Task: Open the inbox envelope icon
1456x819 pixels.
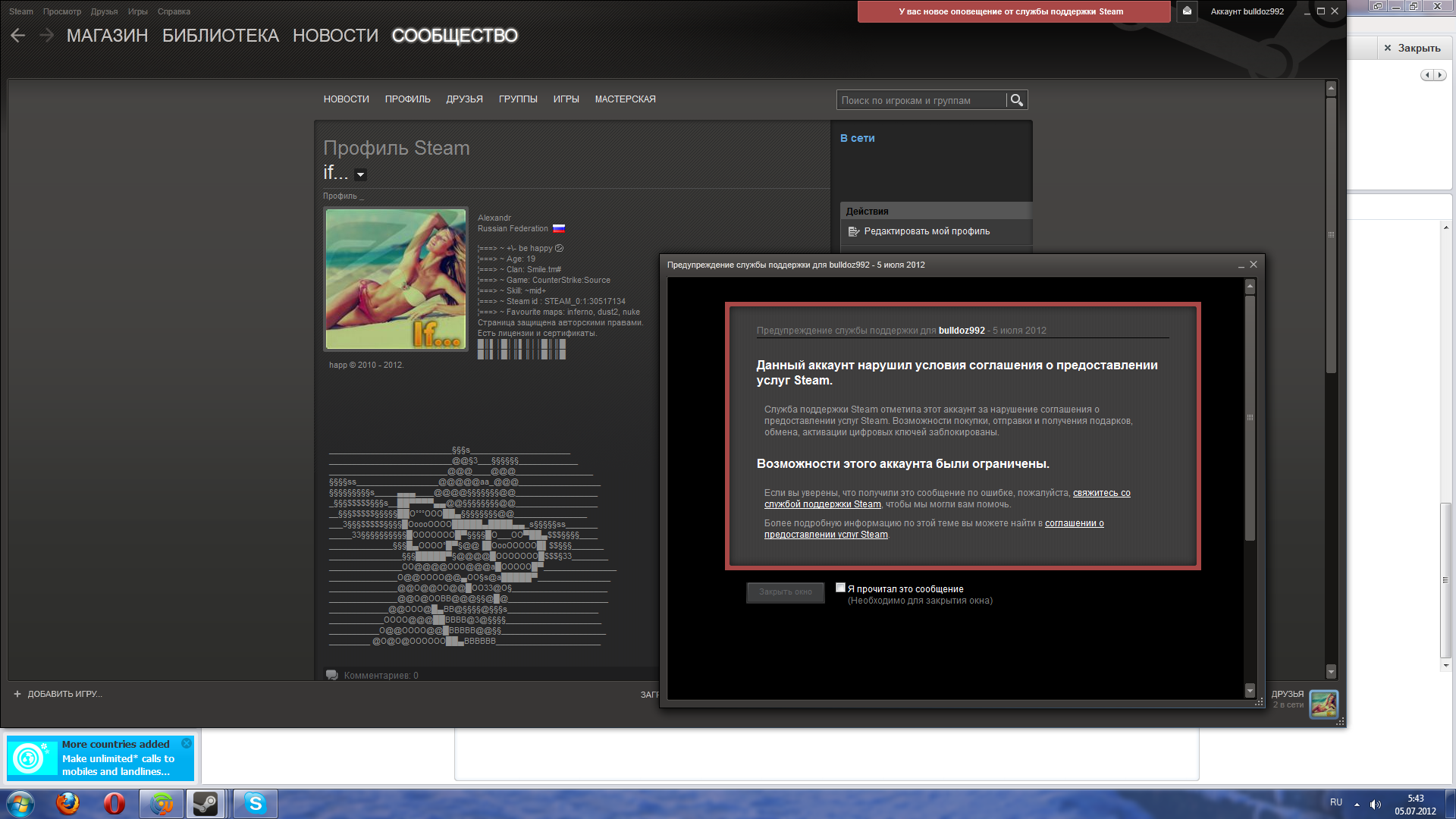Action: (x=1187, y=11)
